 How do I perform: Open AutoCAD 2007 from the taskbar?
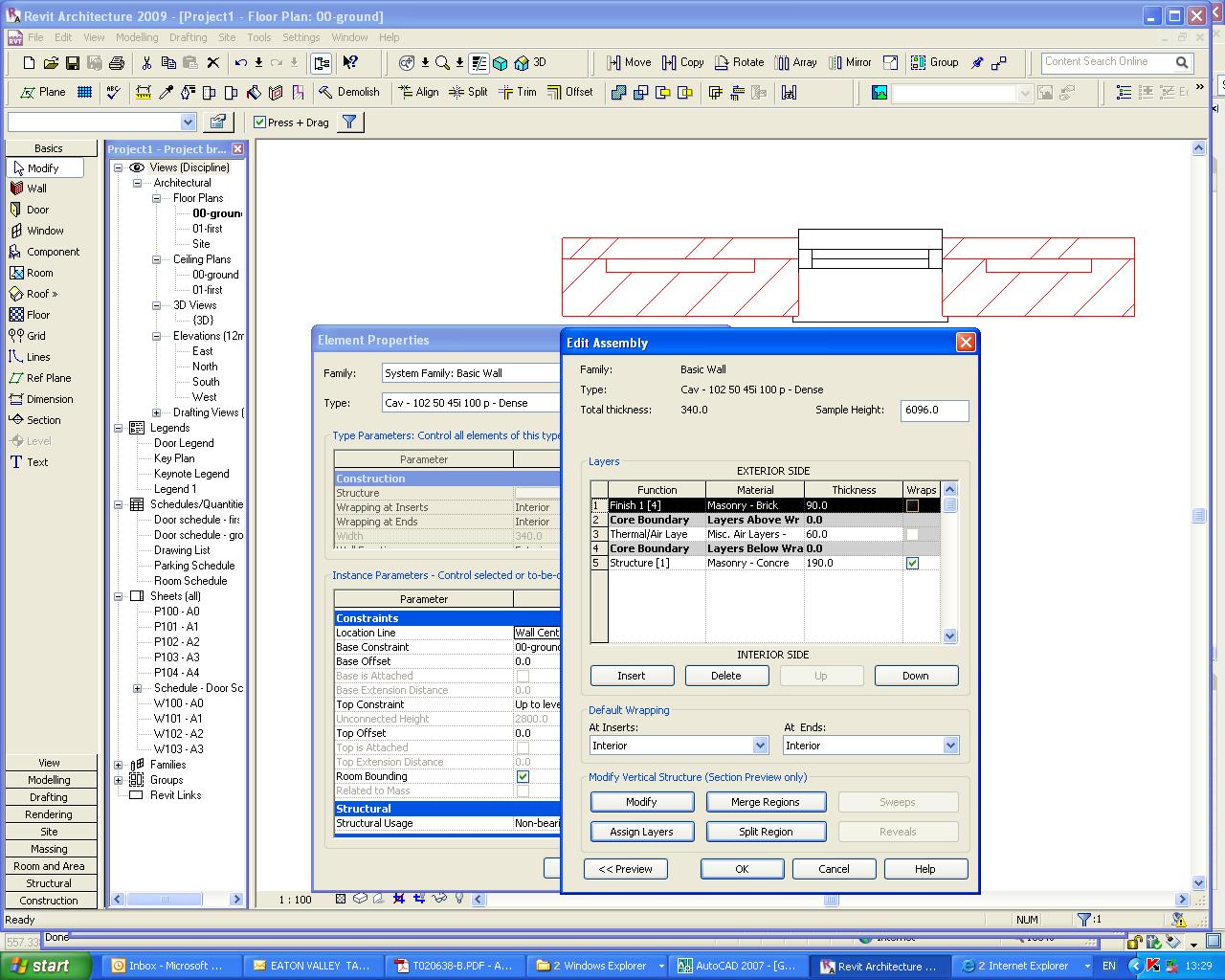pos(737,966)
